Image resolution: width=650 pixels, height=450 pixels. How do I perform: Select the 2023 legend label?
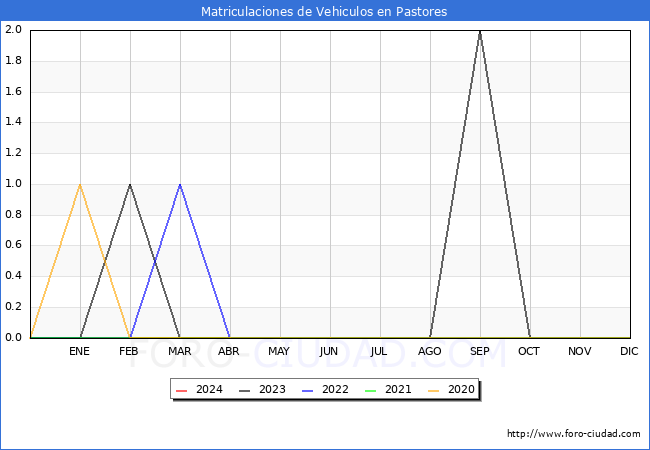272,390
